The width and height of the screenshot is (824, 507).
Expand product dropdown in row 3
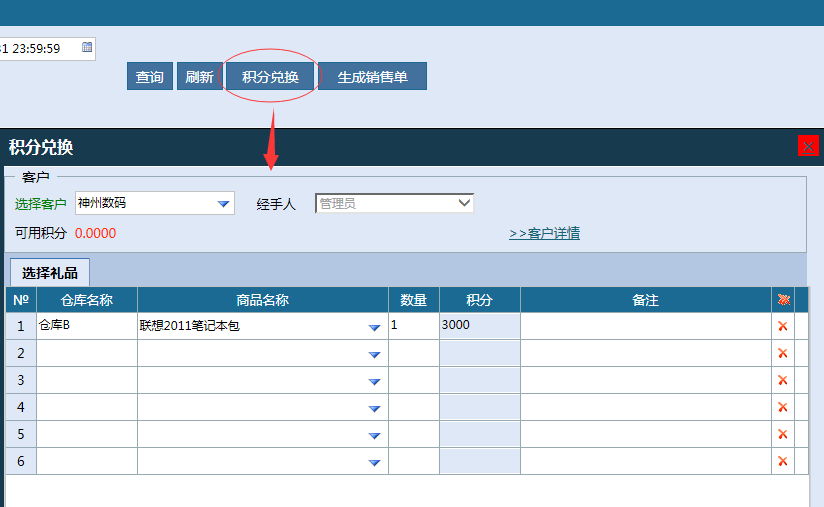click(374, 381)
